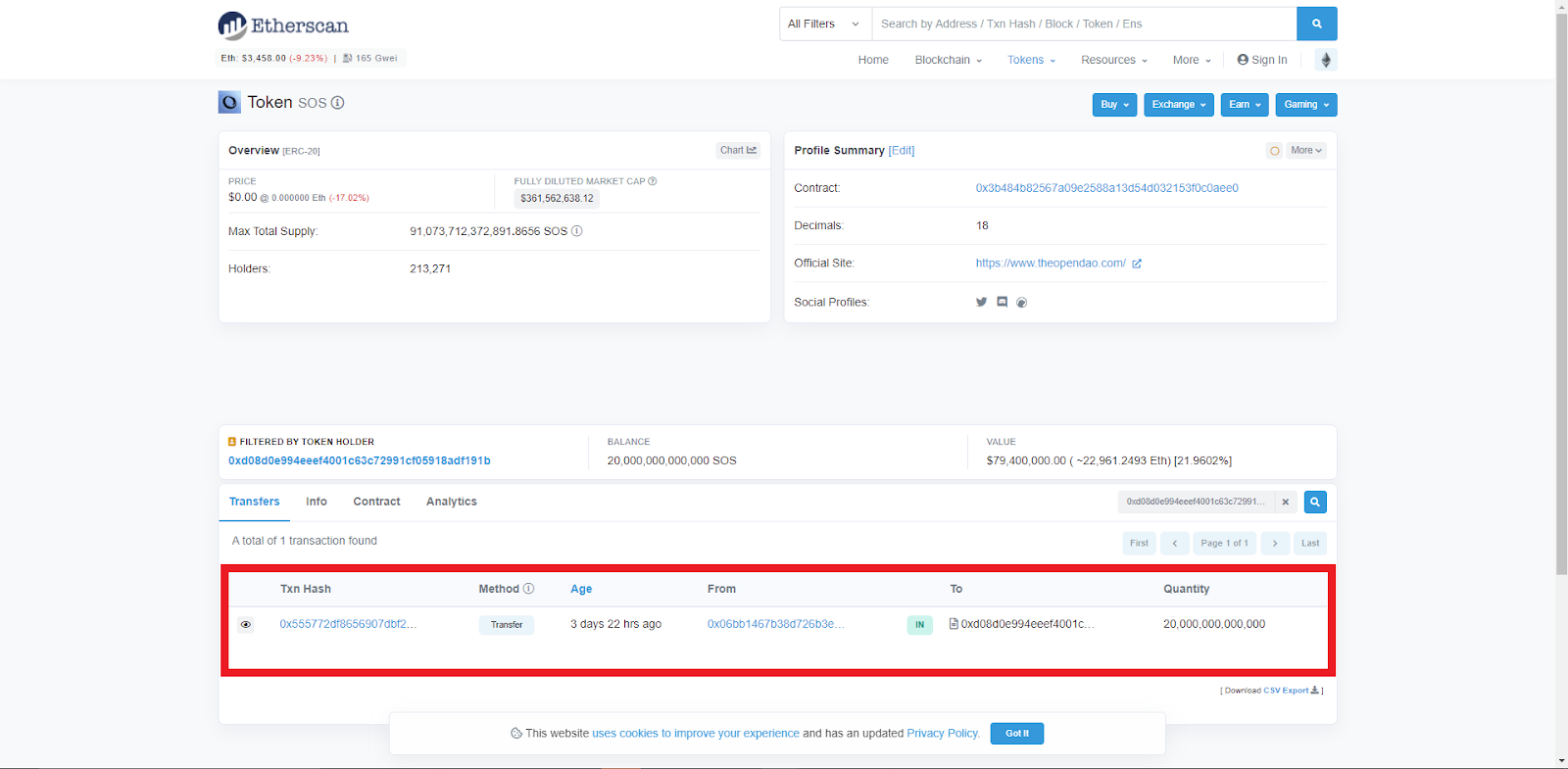The image size is (1568, 769).
Task: Click the Transfer method badge
Action: pos(507,625)
